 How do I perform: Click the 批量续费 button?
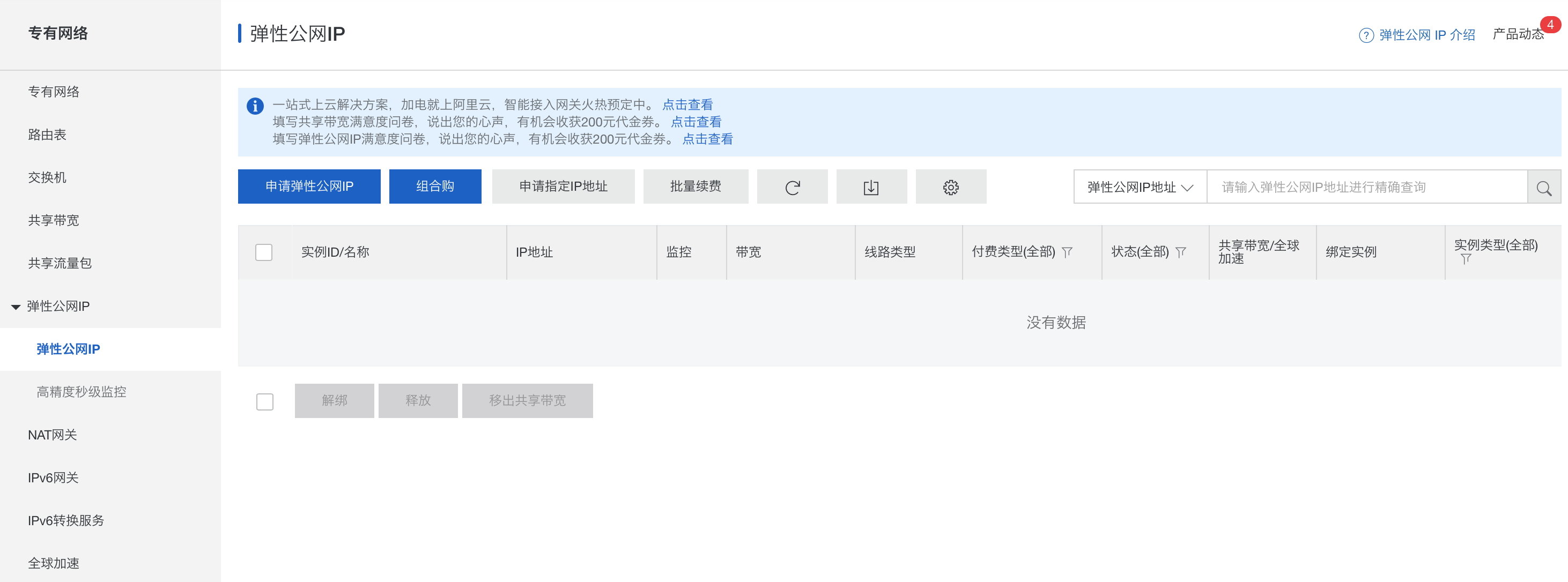click(696, 186)
